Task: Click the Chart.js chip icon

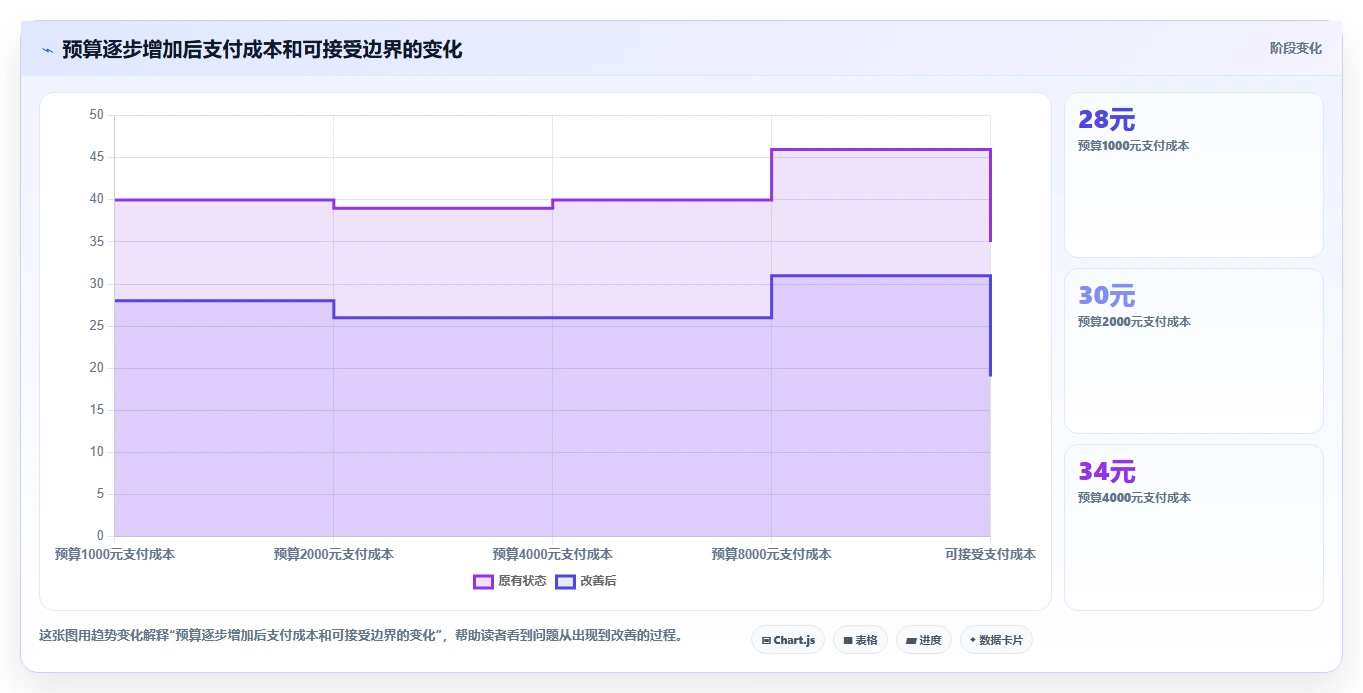Action: (x=766, y=640)
